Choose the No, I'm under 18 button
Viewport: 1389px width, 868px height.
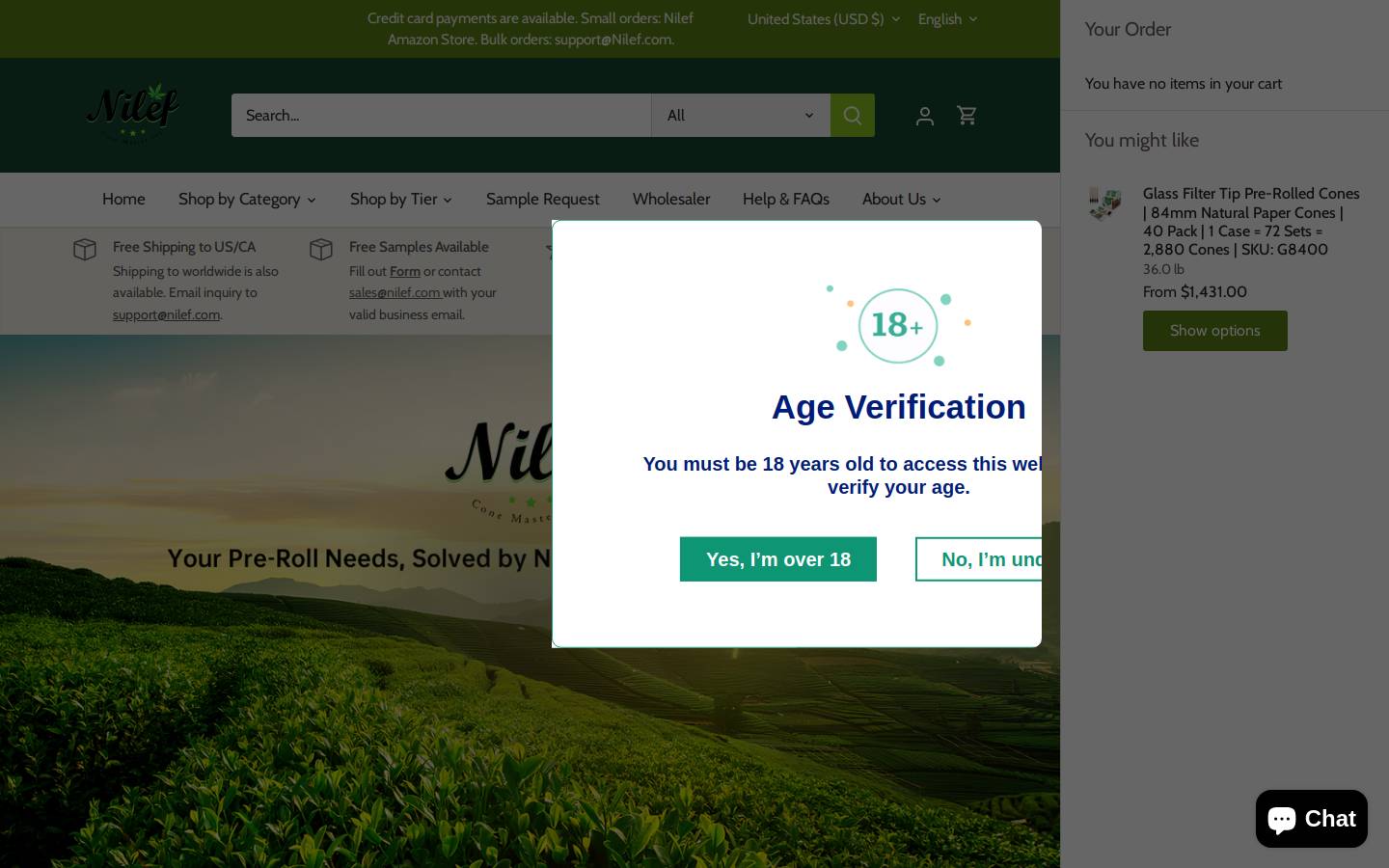(x=979, y=559)
